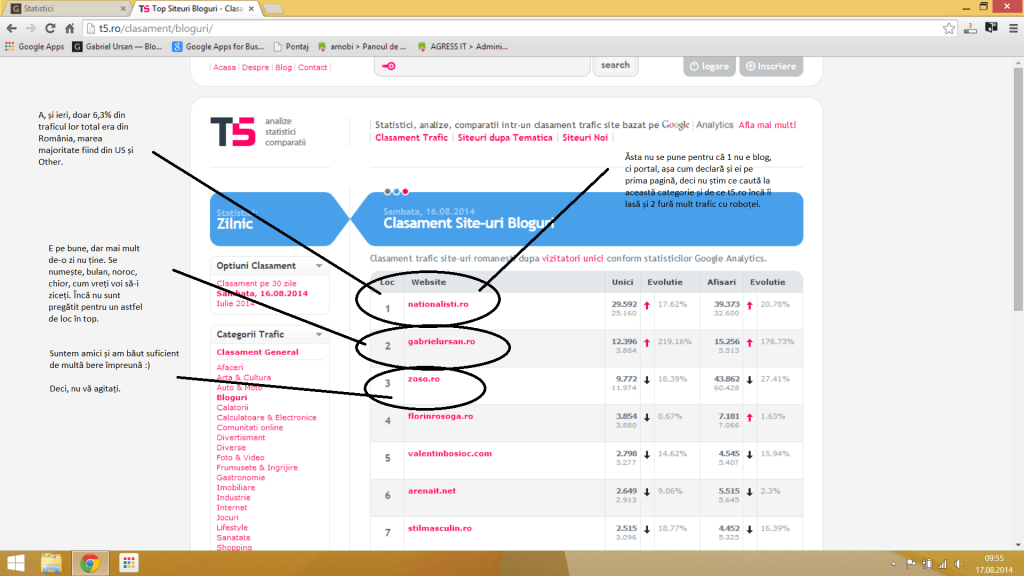Open the AGRESS IT Admin bookmark
Viewport: 1024px width, 576px height.
(462, 46)
